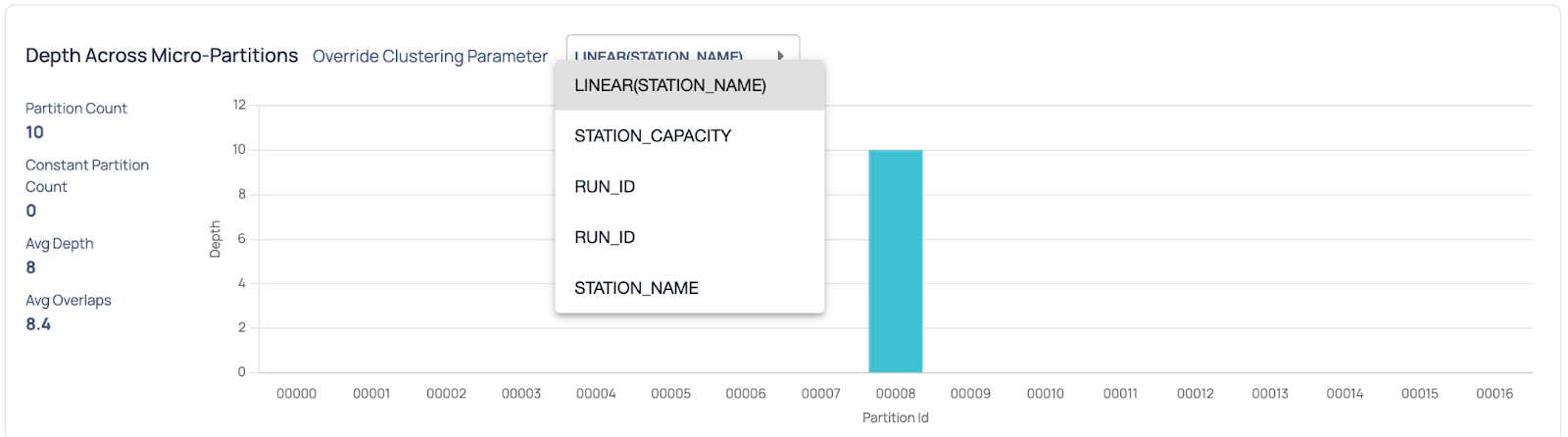This screenshot has width=1568, height=437.
Task: Pick the lower RUN_ID option in the list
Action: [x=605, y=237]
